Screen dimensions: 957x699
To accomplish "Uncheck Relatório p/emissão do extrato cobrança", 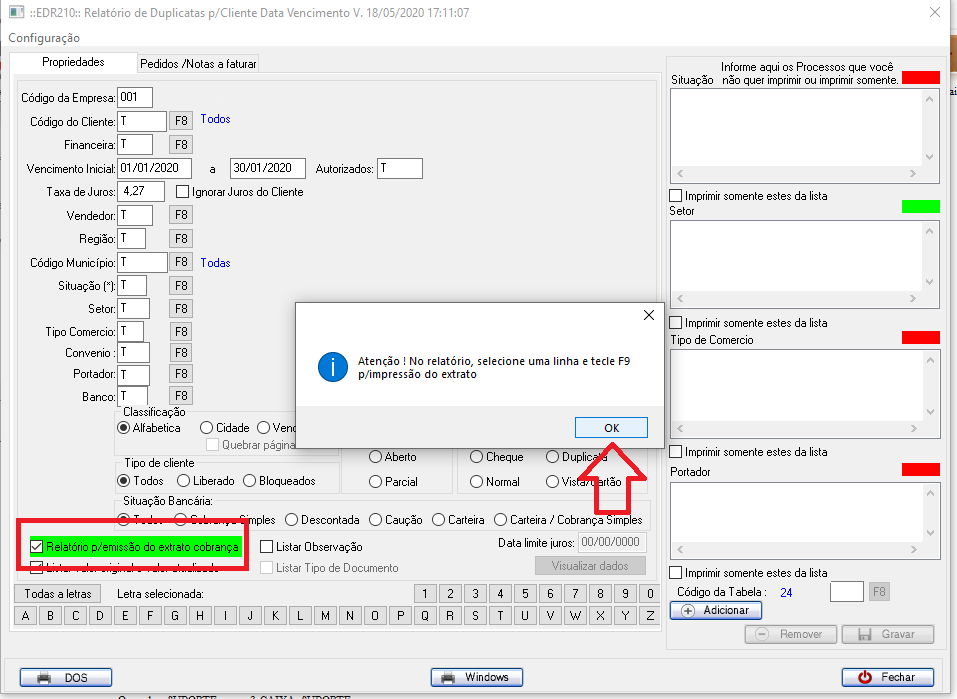I will click(x=37, y=547).
